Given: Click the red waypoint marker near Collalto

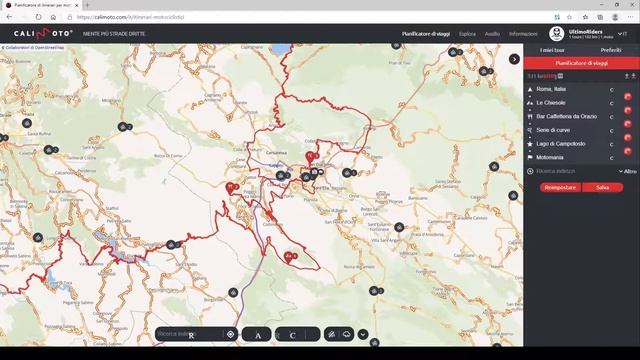Looking at the screenshot, I should [310, 157].
